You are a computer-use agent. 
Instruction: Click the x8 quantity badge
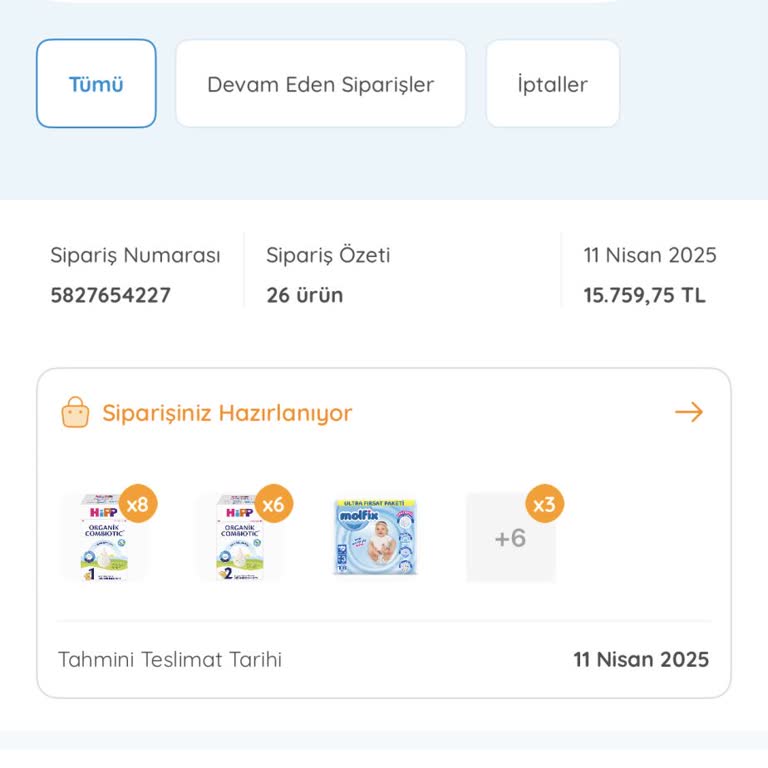point(138,504)
